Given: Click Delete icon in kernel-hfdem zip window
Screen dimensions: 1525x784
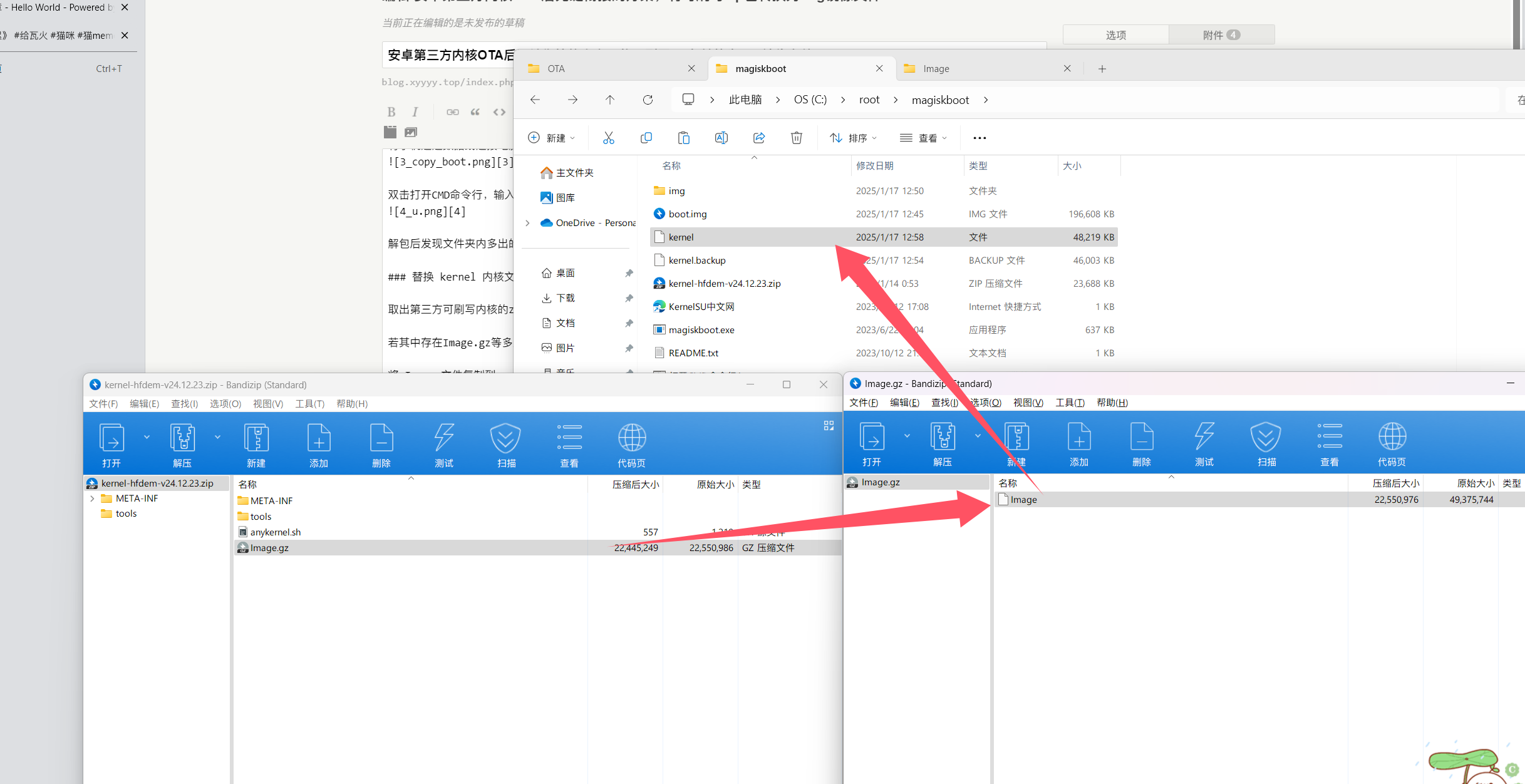Looking at the screenshot, I should [x=381, y=438].
